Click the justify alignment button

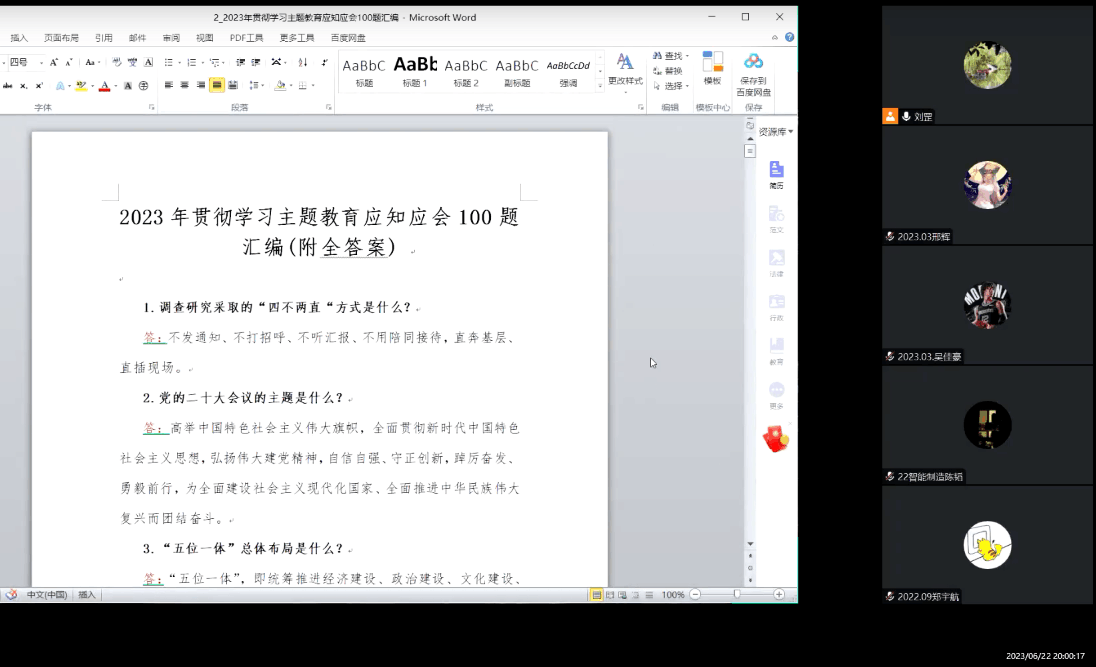click(x=216, y=85)
